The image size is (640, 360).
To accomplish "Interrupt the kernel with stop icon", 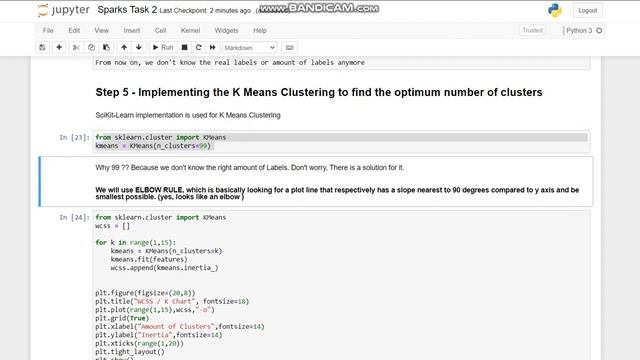I will [184, 47].
